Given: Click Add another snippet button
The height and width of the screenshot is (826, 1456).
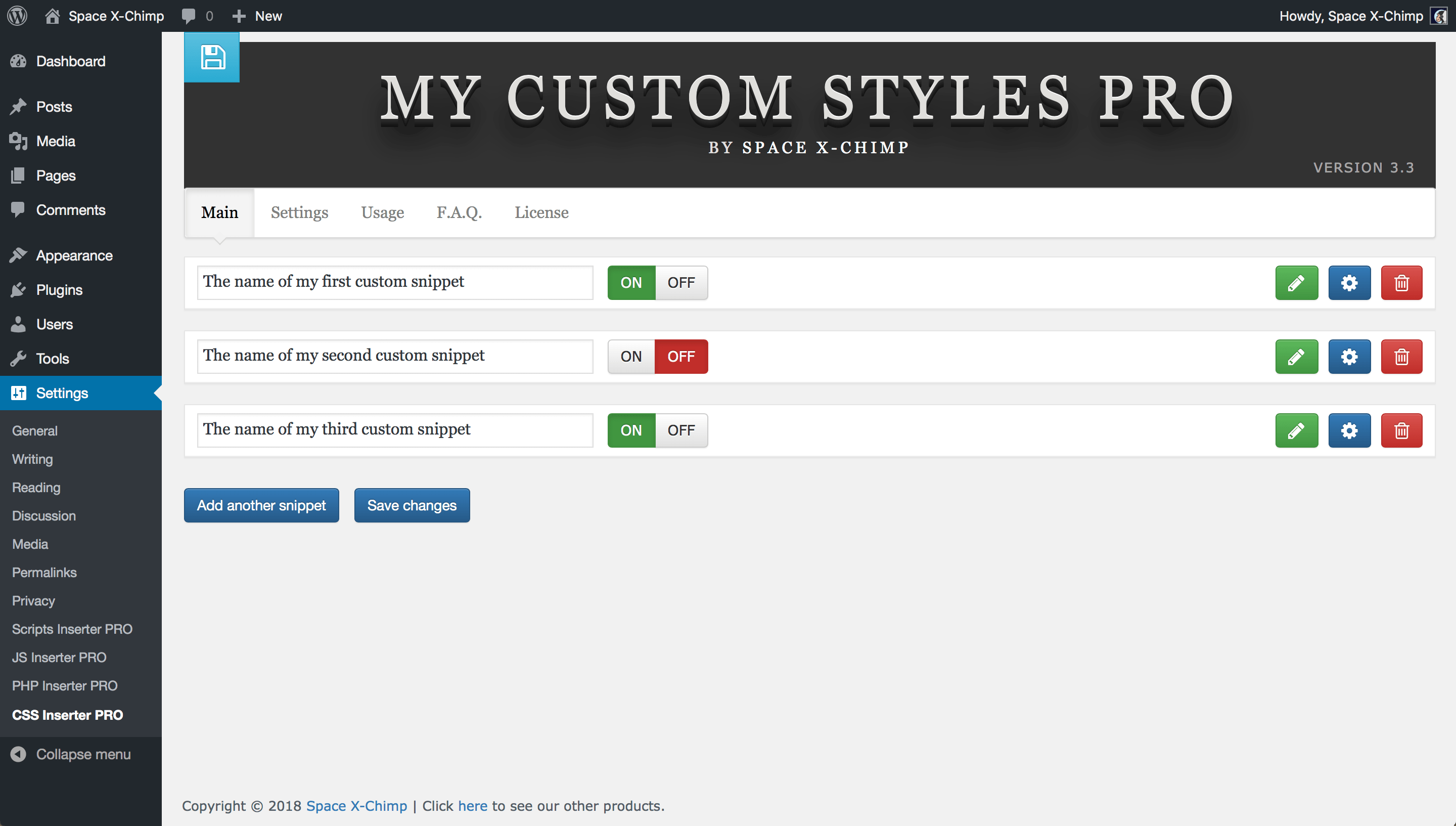Looking at the screenshot, I should [x=261, y=505].
